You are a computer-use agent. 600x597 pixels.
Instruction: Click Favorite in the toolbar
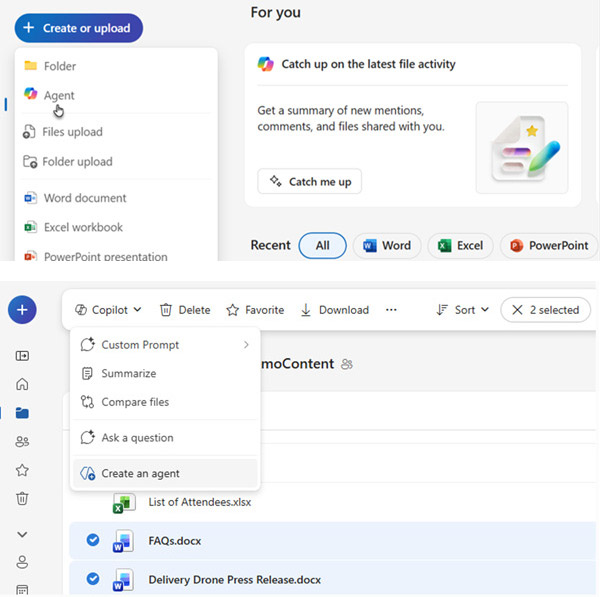click(255, 310)
